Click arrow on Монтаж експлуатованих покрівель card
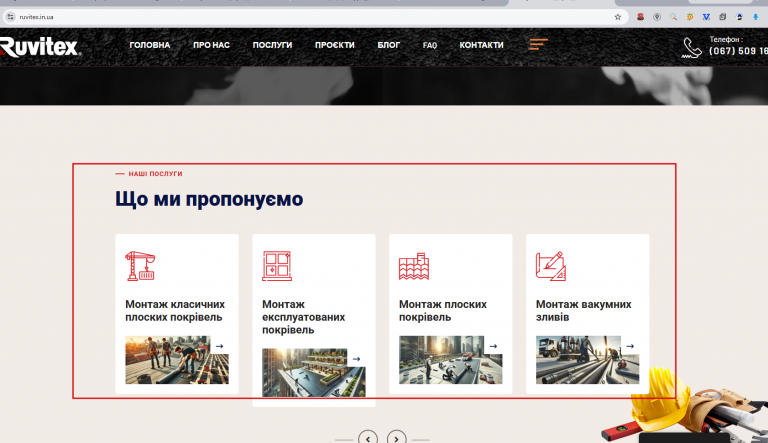 pos(356,359)
